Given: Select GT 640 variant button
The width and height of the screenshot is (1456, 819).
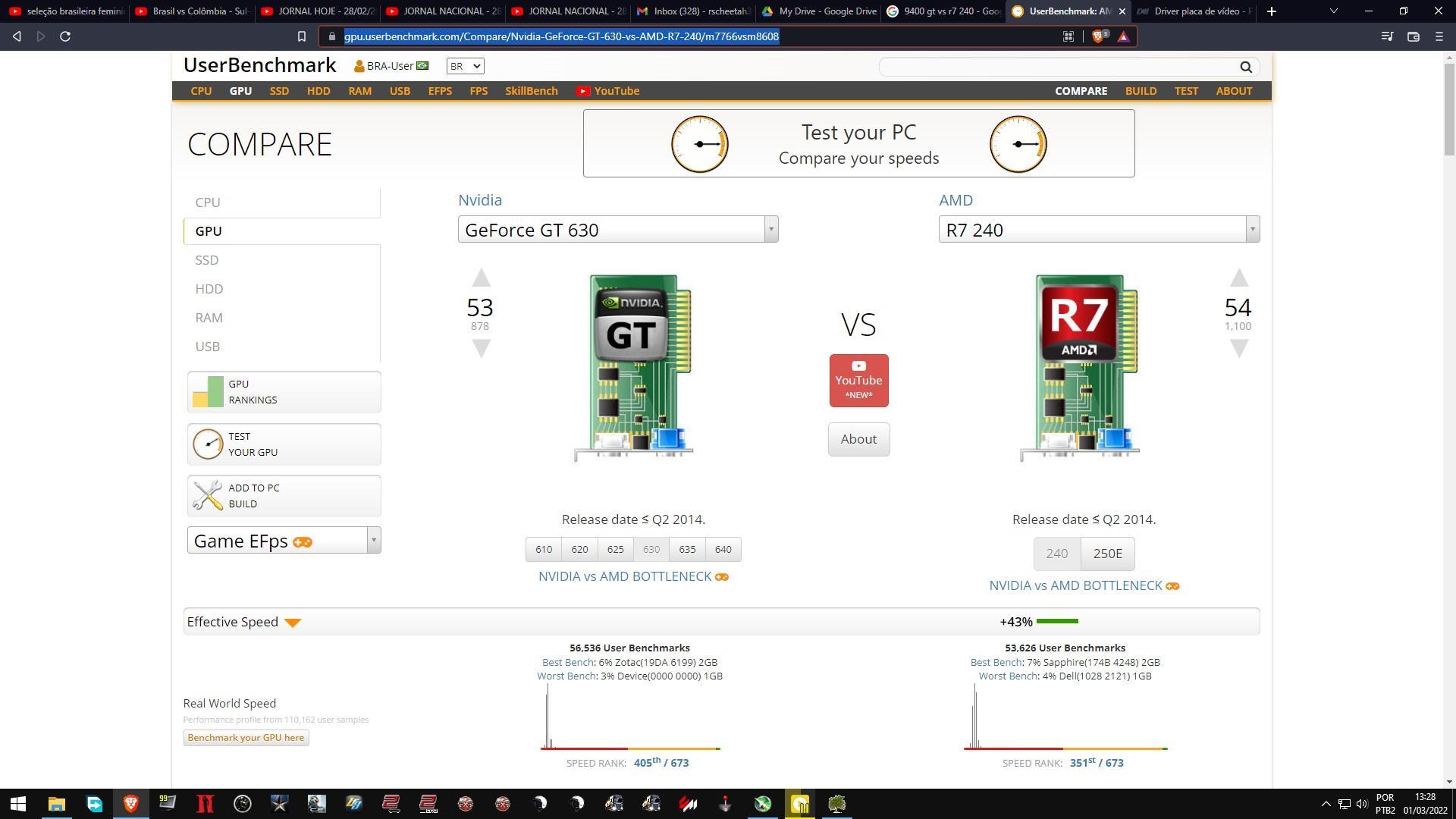Looking at the screenshot, I should tap(723, 550).
